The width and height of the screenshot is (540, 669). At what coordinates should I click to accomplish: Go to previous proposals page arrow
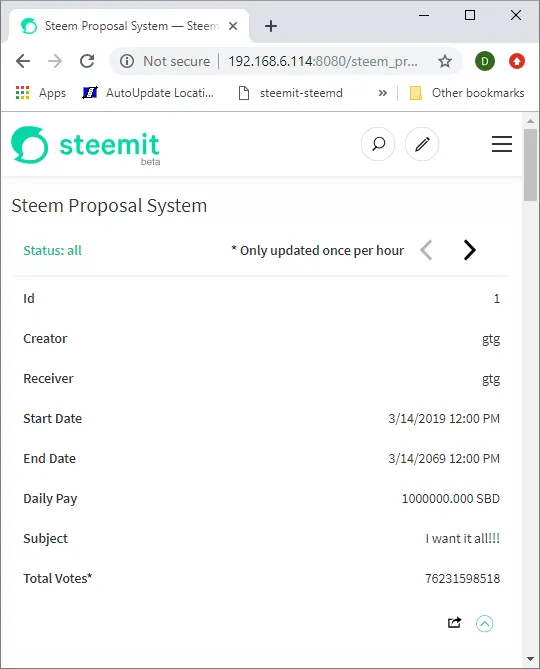426,250
